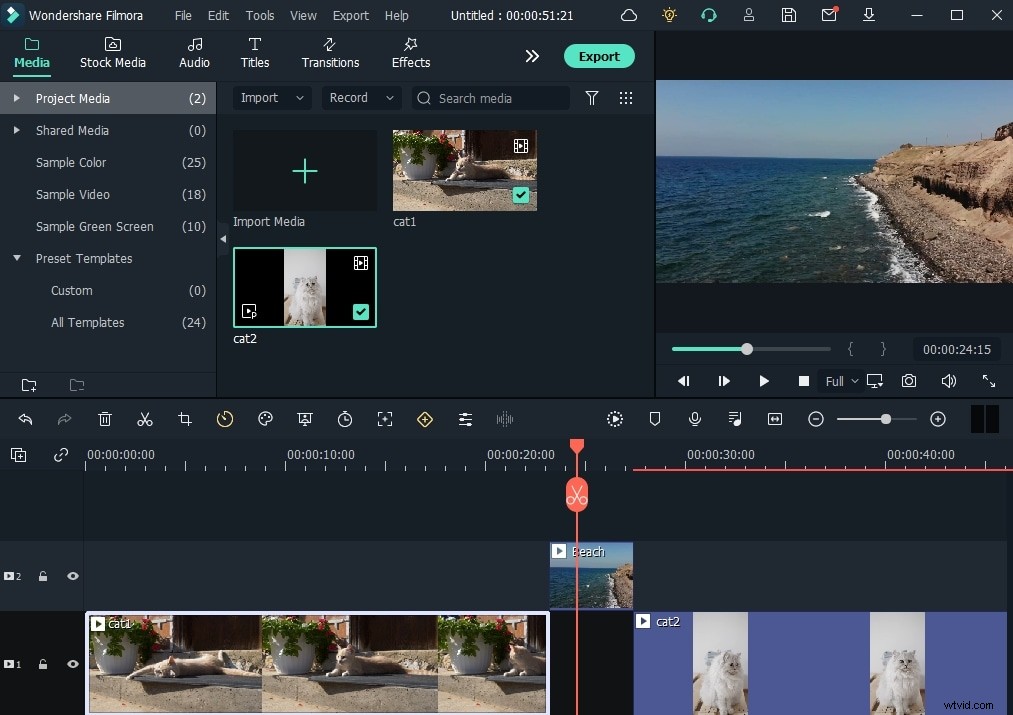Lock track 1 using the padlock toggle
The width and height of the screenshot is (1013, 715).
[42, 664]
